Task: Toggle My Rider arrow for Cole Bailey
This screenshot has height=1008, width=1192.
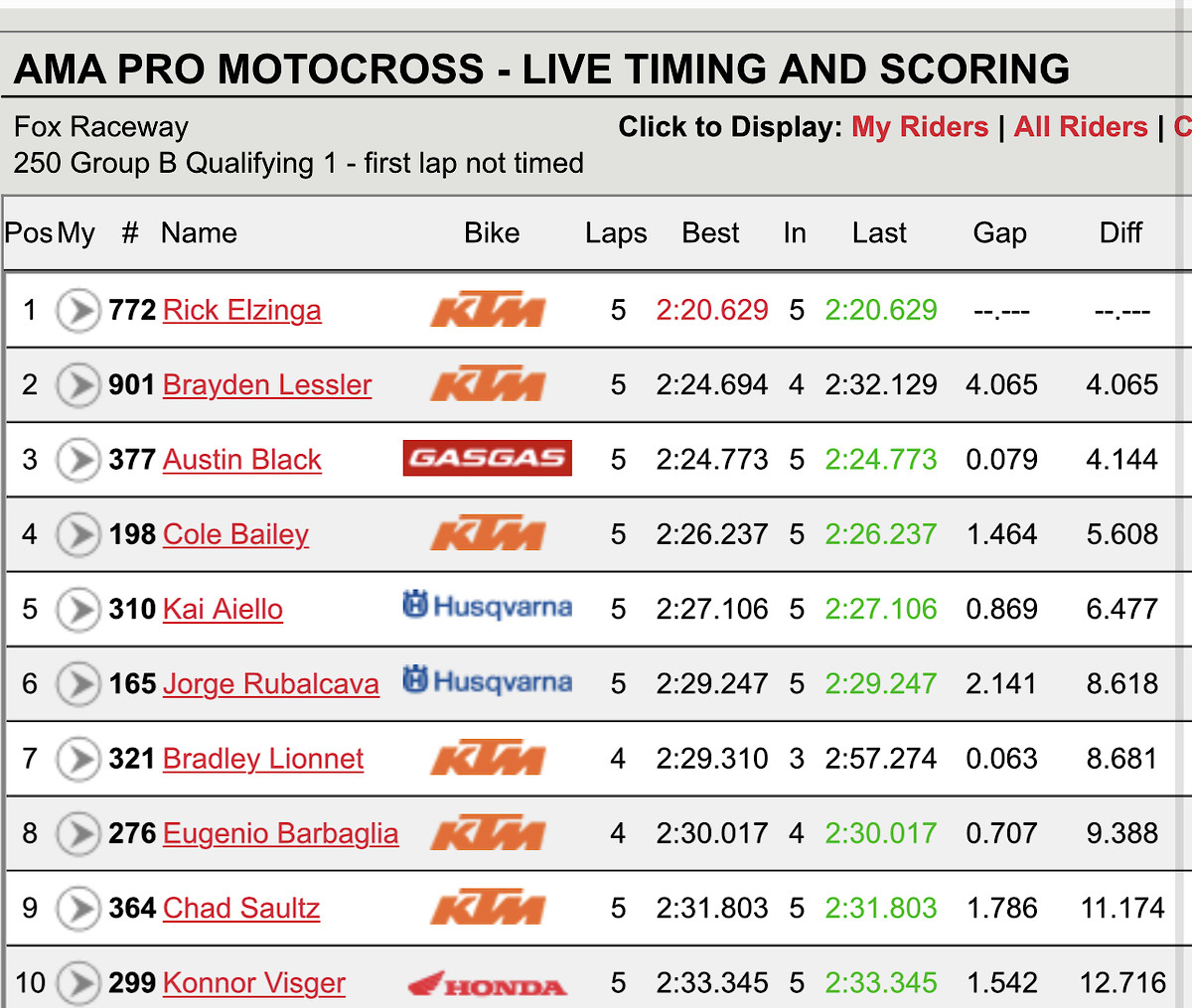Action: tap(77, 534)
